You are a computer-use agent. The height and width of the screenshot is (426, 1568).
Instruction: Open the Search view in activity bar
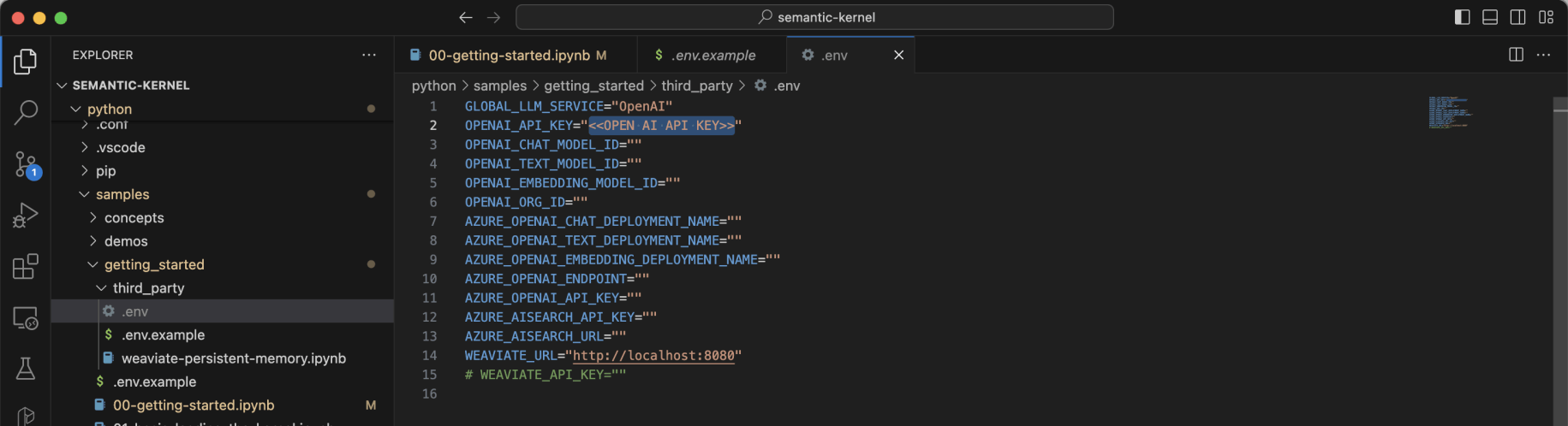point(26,112)
